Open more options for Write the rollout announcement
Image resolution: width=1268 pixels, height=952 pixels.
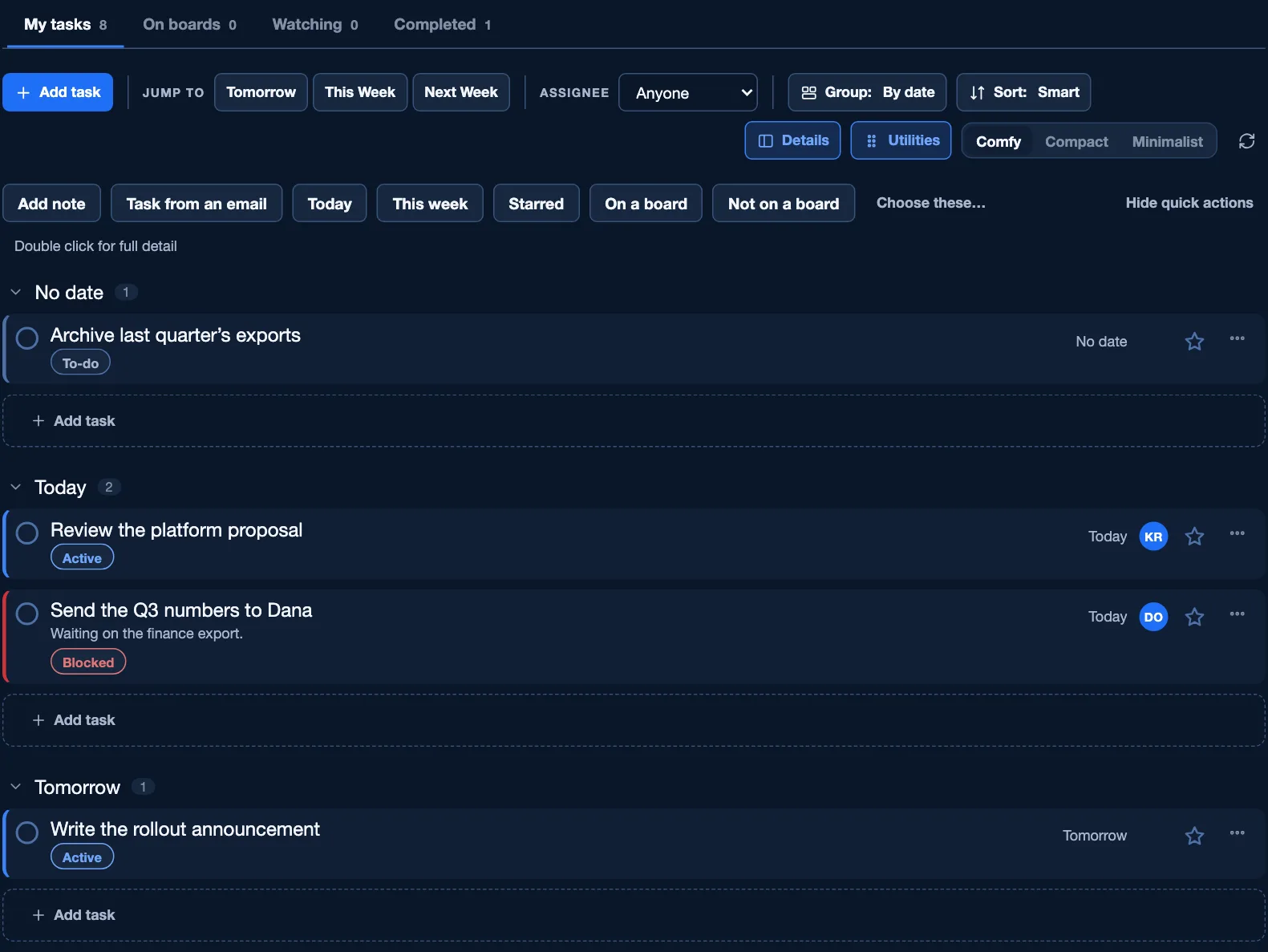pos(1237,832)
